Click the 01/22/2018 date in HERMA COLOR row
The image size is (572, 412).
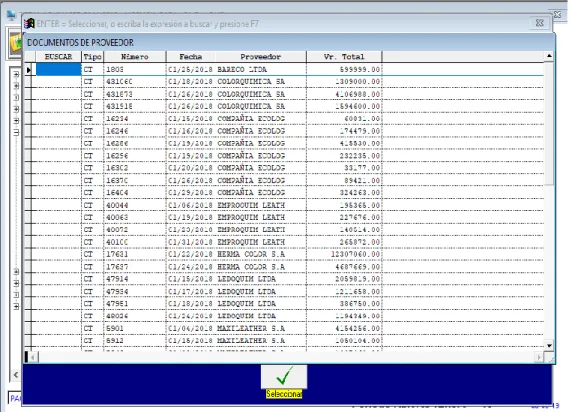click(x=190, y=254)
